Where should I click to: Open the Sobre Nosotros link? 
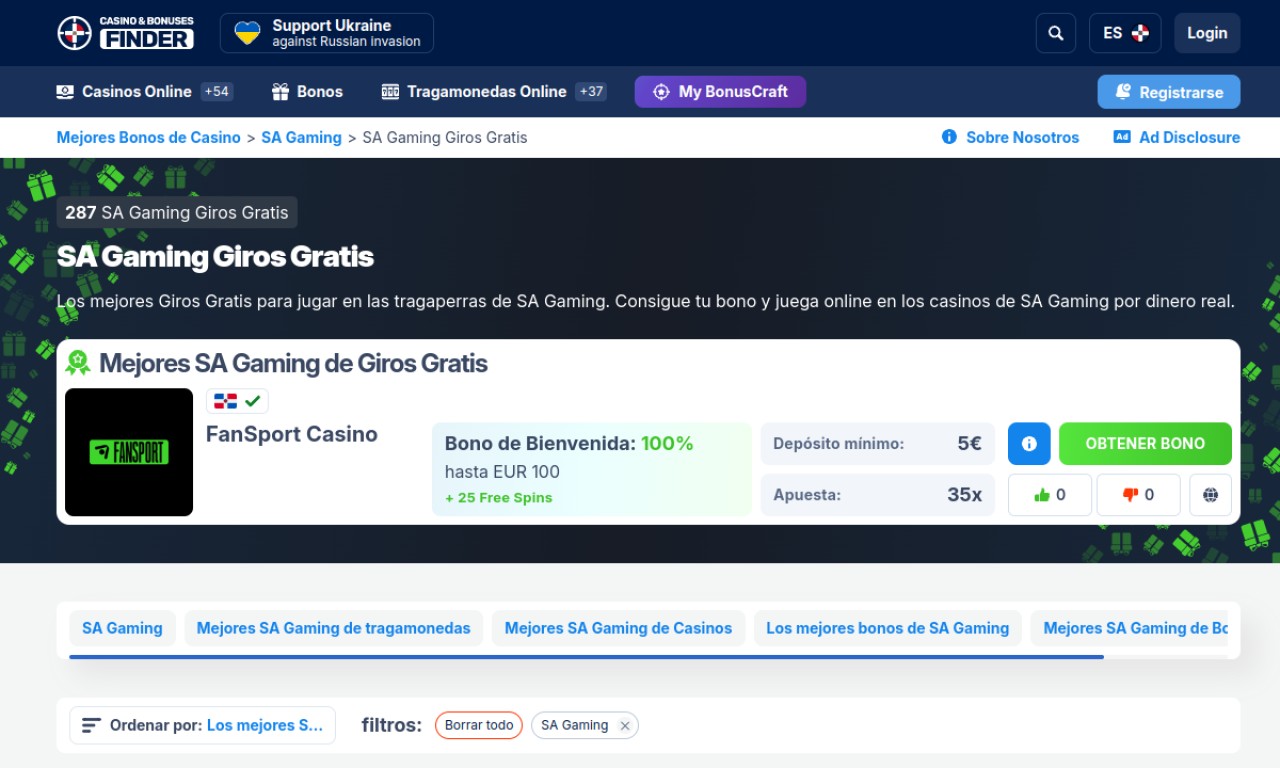[x=1010, y=138]
